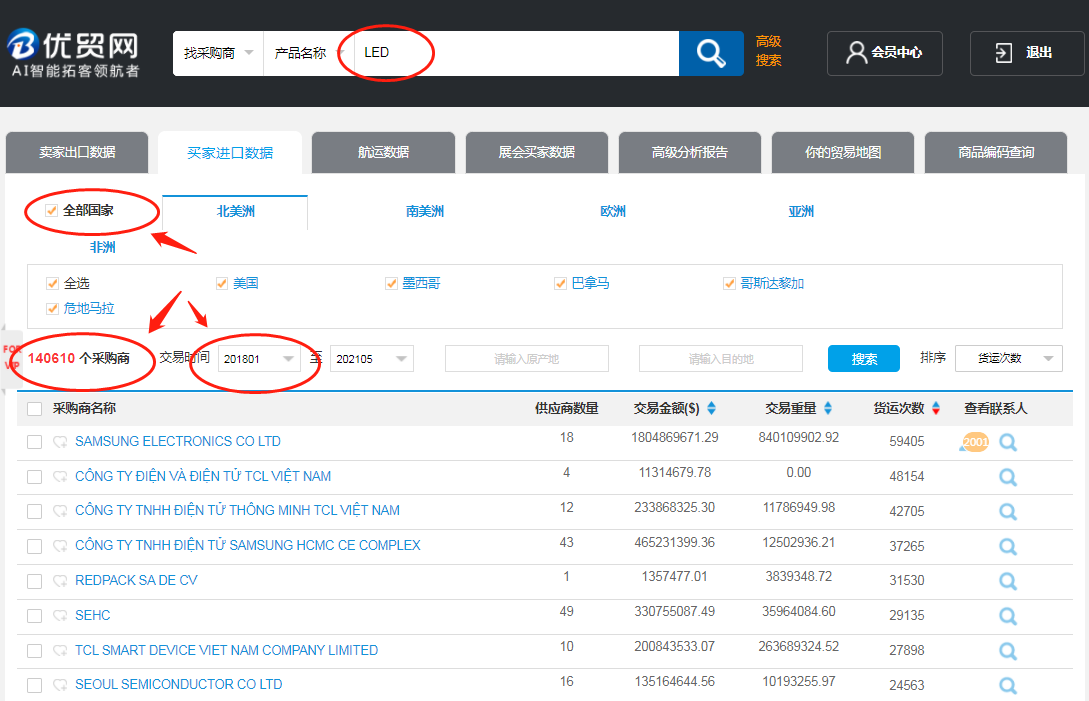Viewport: 1089px width, 701px height.
Task: Click the blue search magnifier button
Action: (x=710, y=53)
